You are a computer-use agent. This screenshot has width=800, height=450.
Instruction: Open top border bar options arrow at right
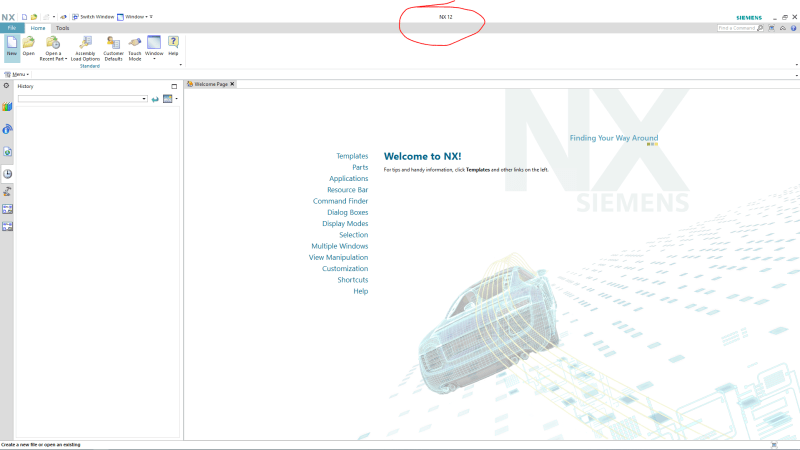click(x=797, y=75)
